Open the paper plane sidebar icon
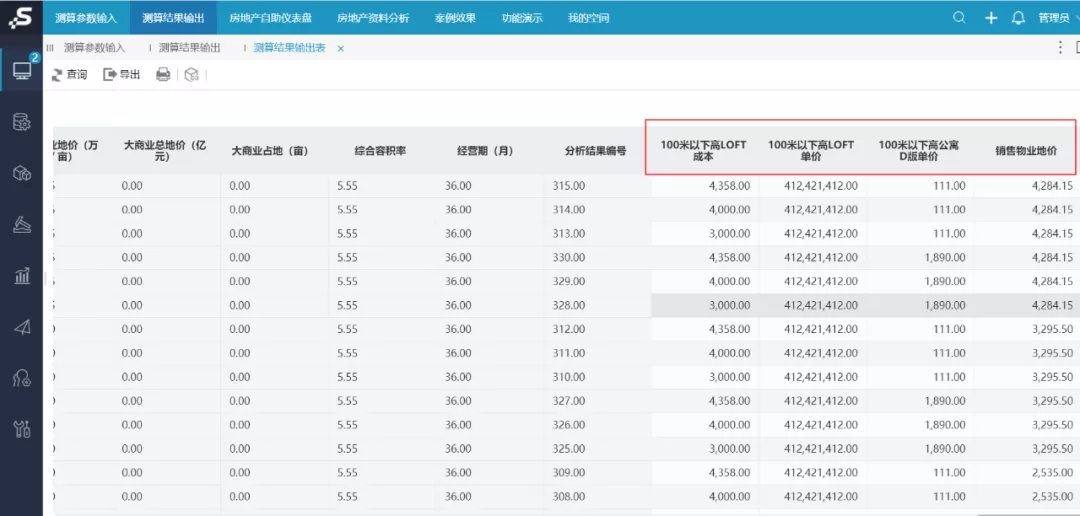The width and height of the screenshot is (1080, 516). point(22,327)
